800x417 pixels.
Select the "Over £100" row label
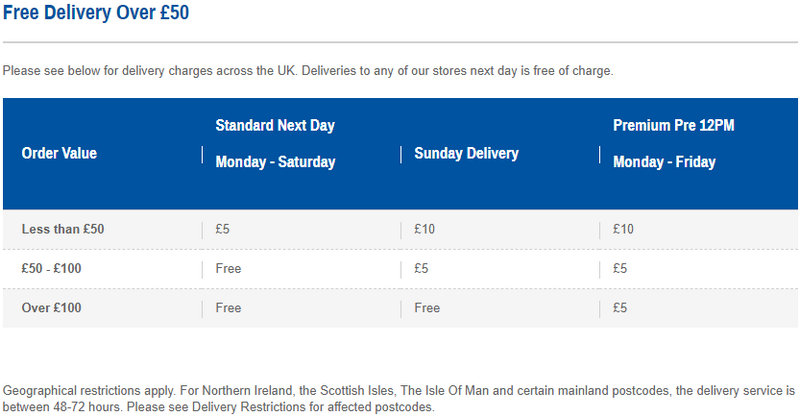pos(51,308)
